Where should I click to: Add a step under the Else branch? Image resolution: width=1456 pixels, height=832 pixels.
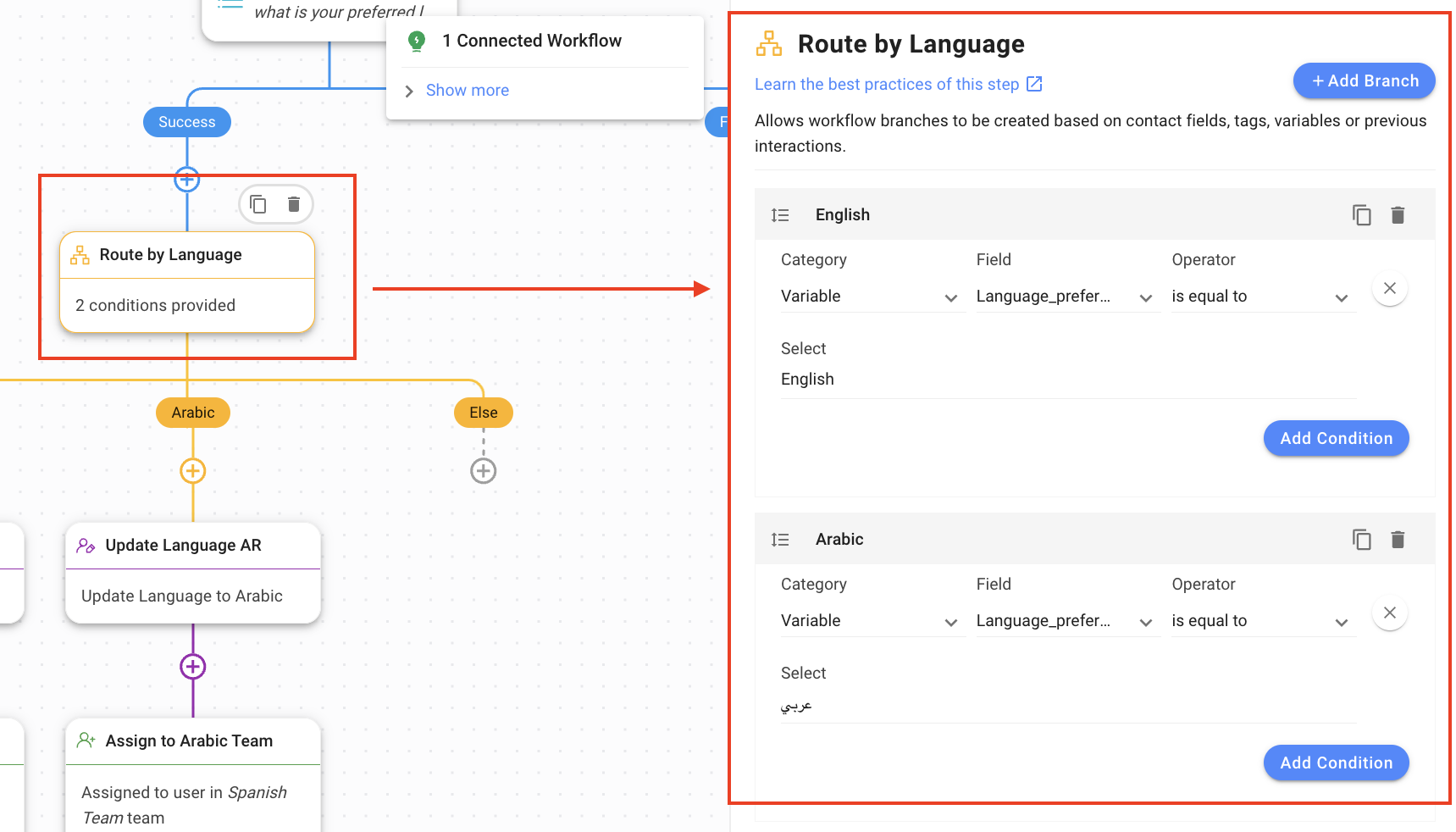point(484,471)
